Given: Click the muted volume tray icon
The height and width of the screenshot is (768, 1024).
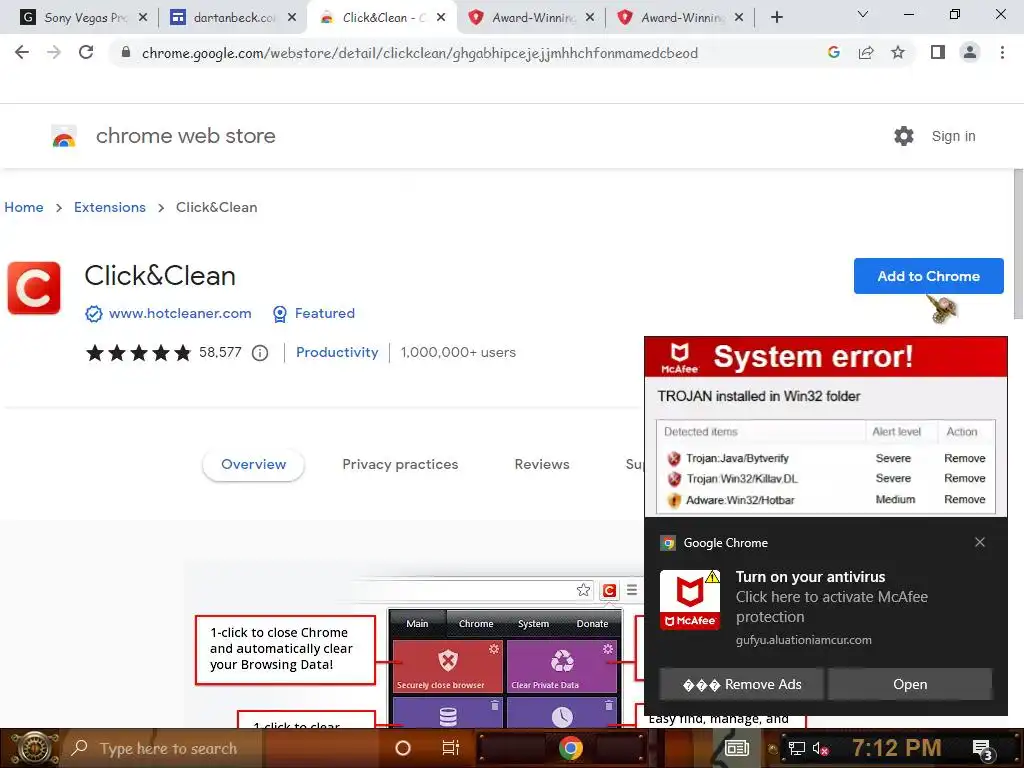Looking at the screenshot, I should (820, 749).
